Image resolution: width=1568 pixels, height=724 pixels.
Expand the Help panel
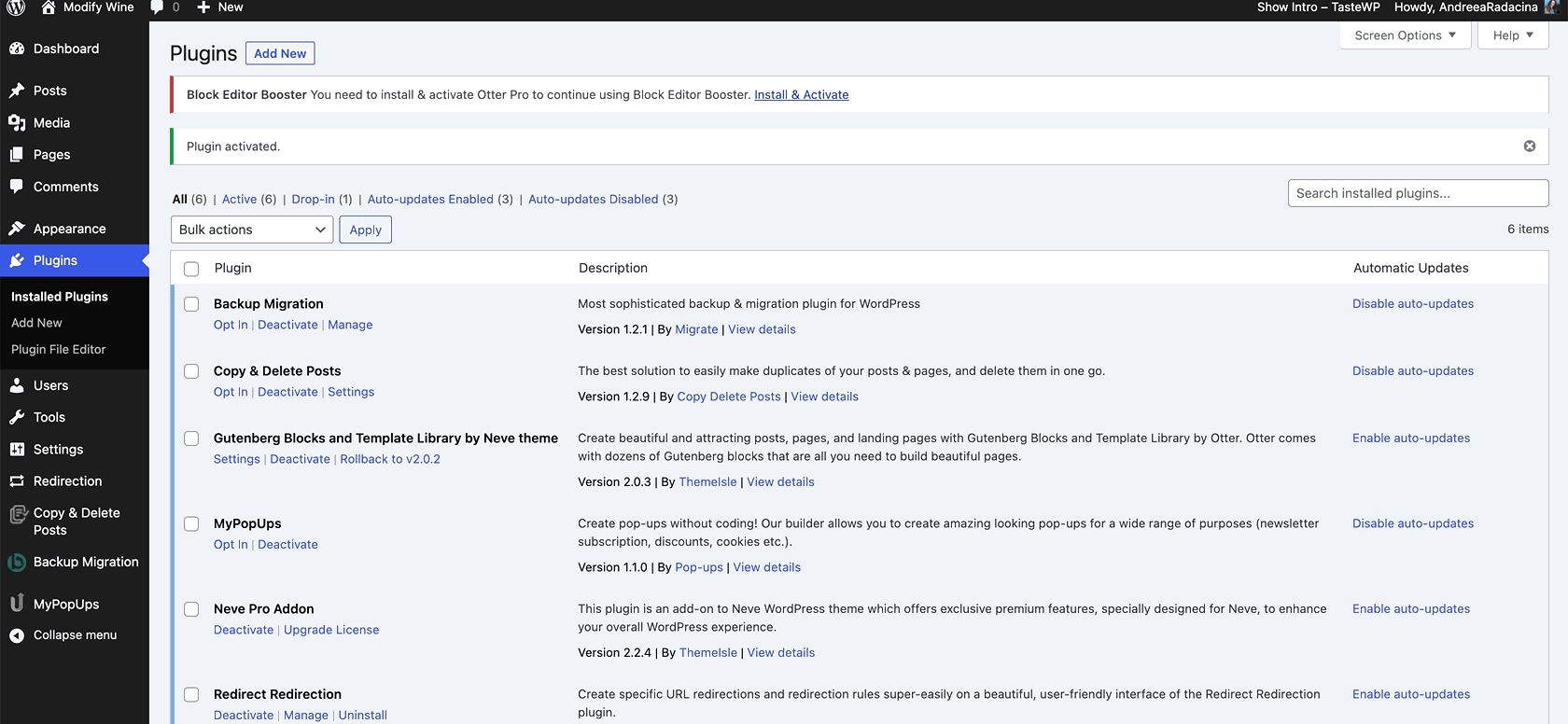[1513, 35]
